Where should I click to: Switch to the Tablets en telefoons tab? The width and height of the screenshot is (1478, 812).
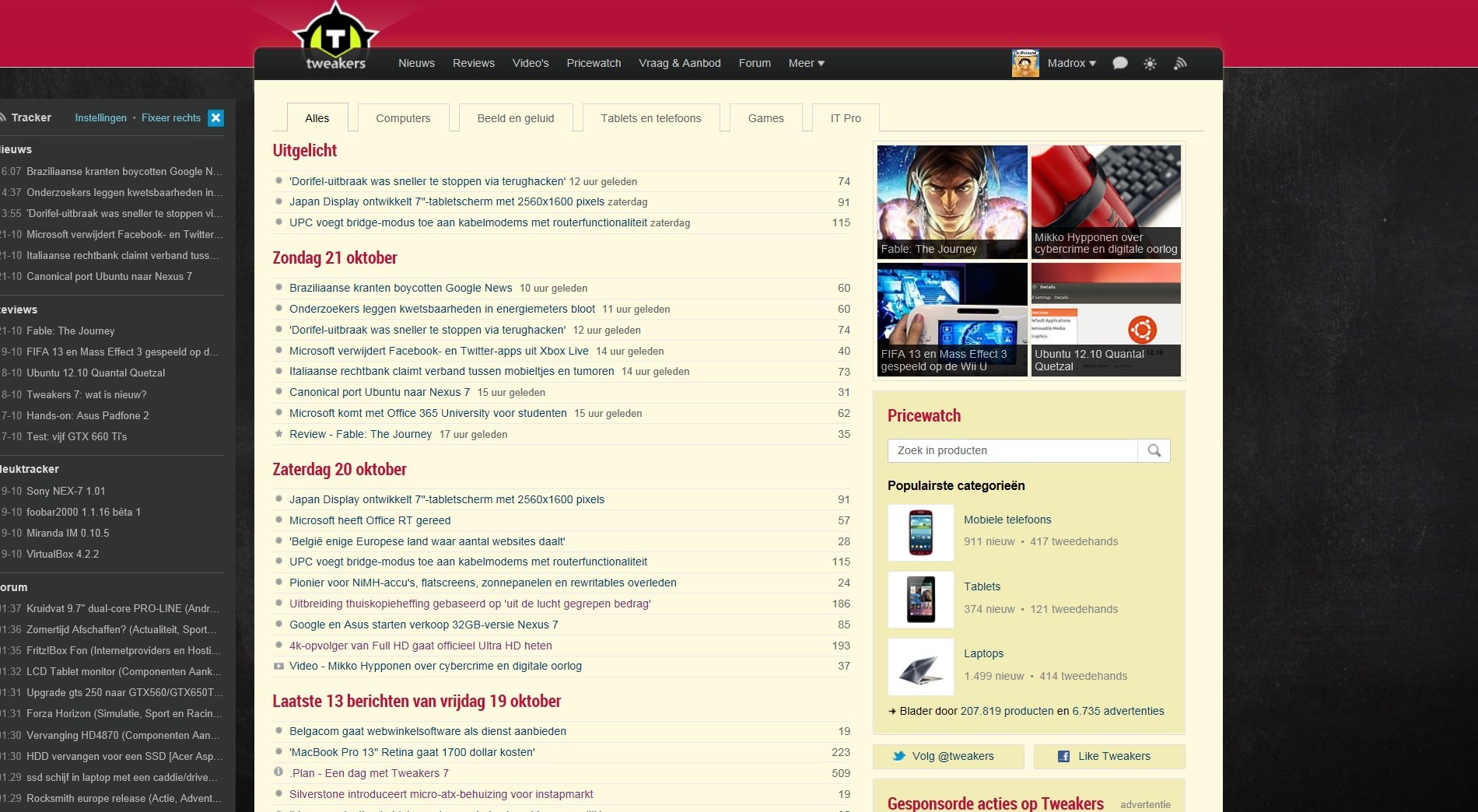pyautogui.click(x=650, y=117)
